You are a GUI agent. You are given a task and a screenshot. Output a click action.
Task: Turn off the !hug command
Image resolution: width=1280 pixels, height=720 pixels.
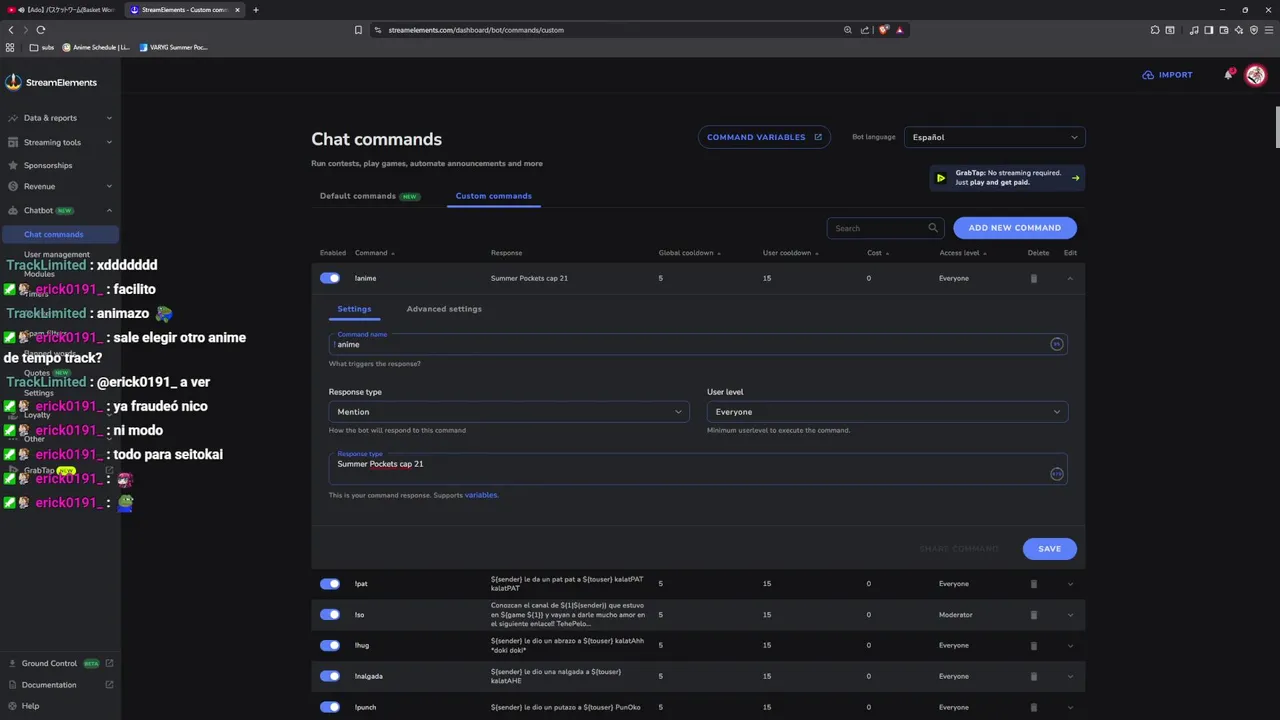click(x=330, y=645)
